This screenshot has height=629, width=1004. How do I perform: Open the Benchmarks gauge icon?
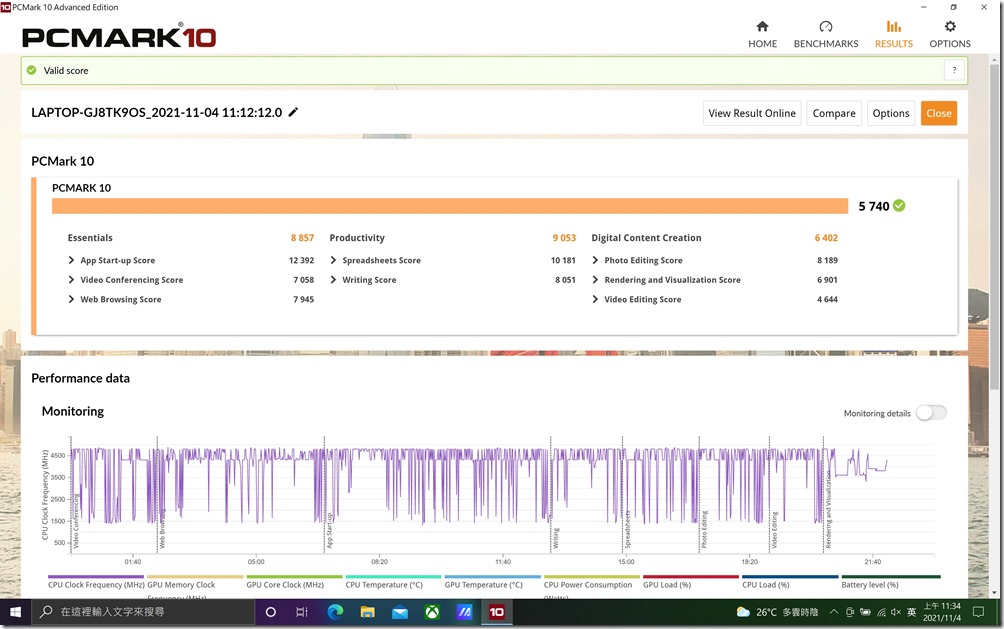tap(825, 27)
